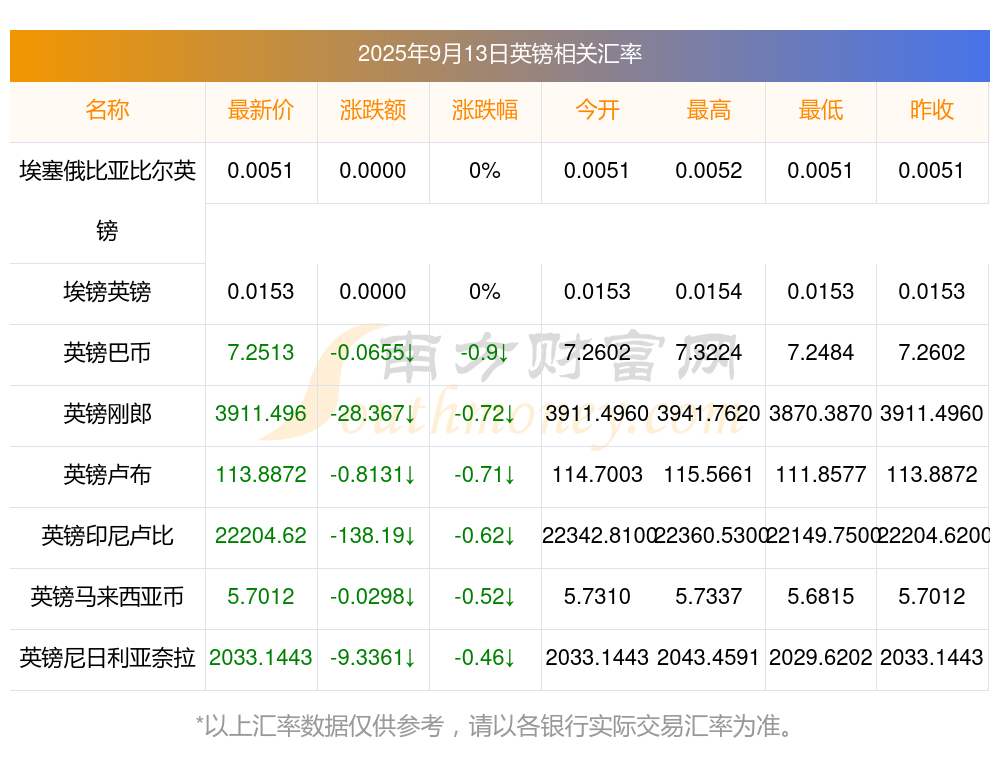Screen dimensions: 1000x757
Task: Select the 涨跌幅 column header
Action: [485, 110]
